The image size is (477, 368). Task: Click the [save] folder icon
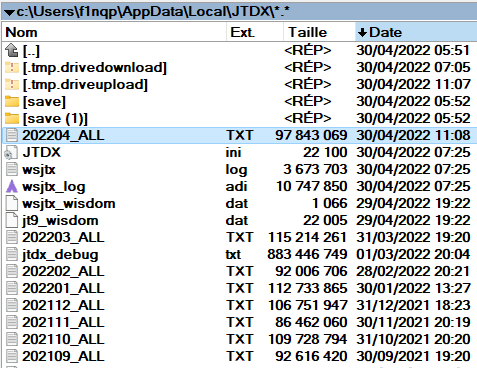click(x=12, y=101)
